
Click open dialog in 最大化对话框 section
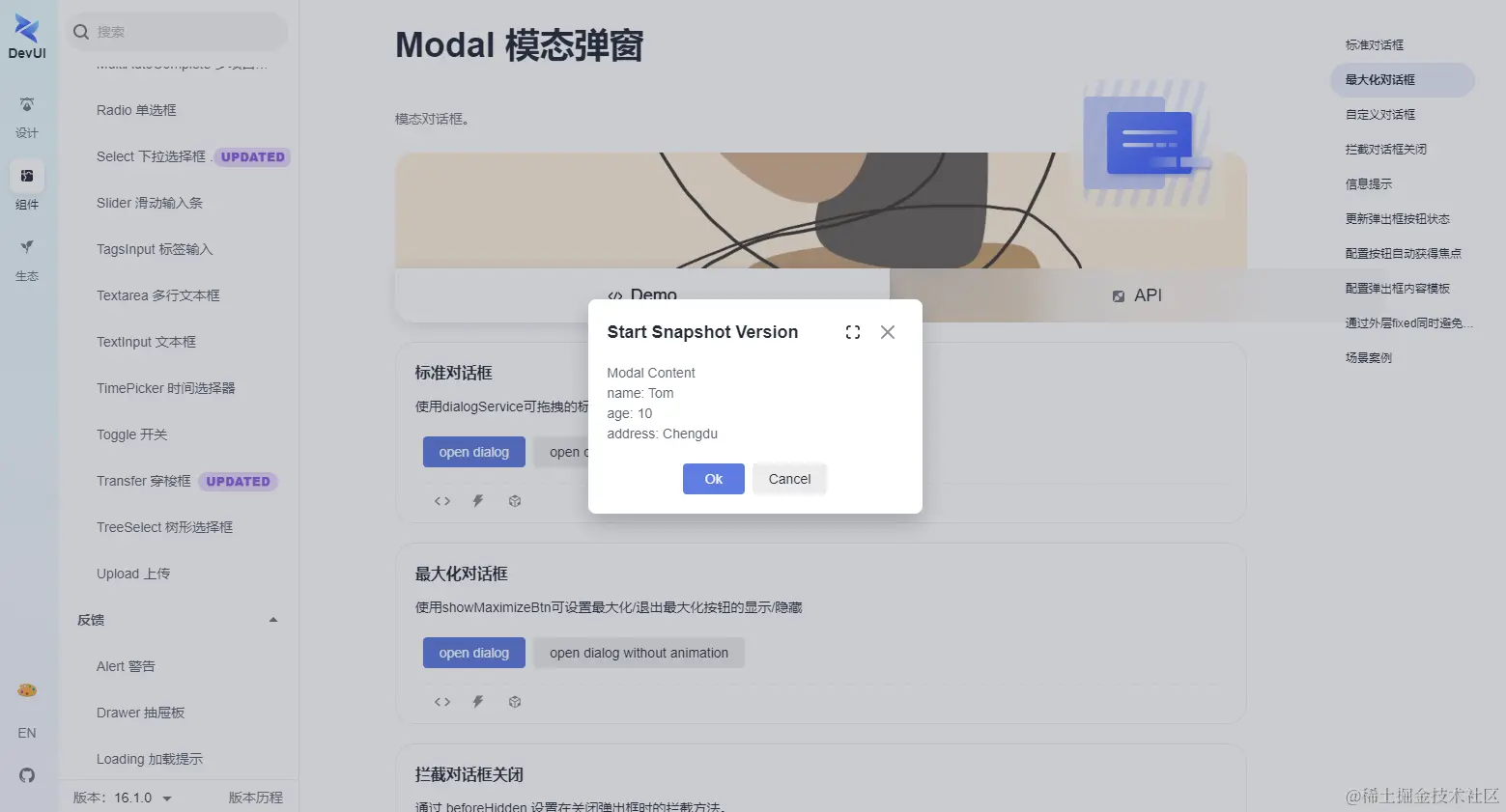click(473, 653)
